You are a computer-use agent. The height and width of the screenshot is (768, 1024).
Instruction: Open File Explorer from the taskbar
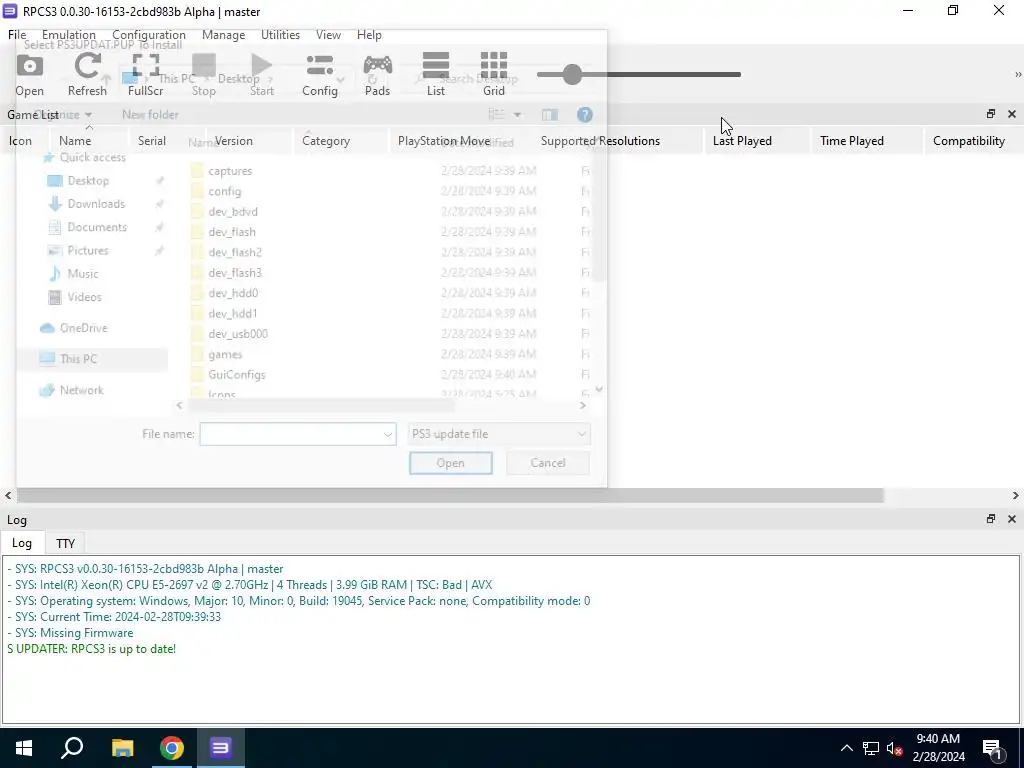tap(122, 748)
